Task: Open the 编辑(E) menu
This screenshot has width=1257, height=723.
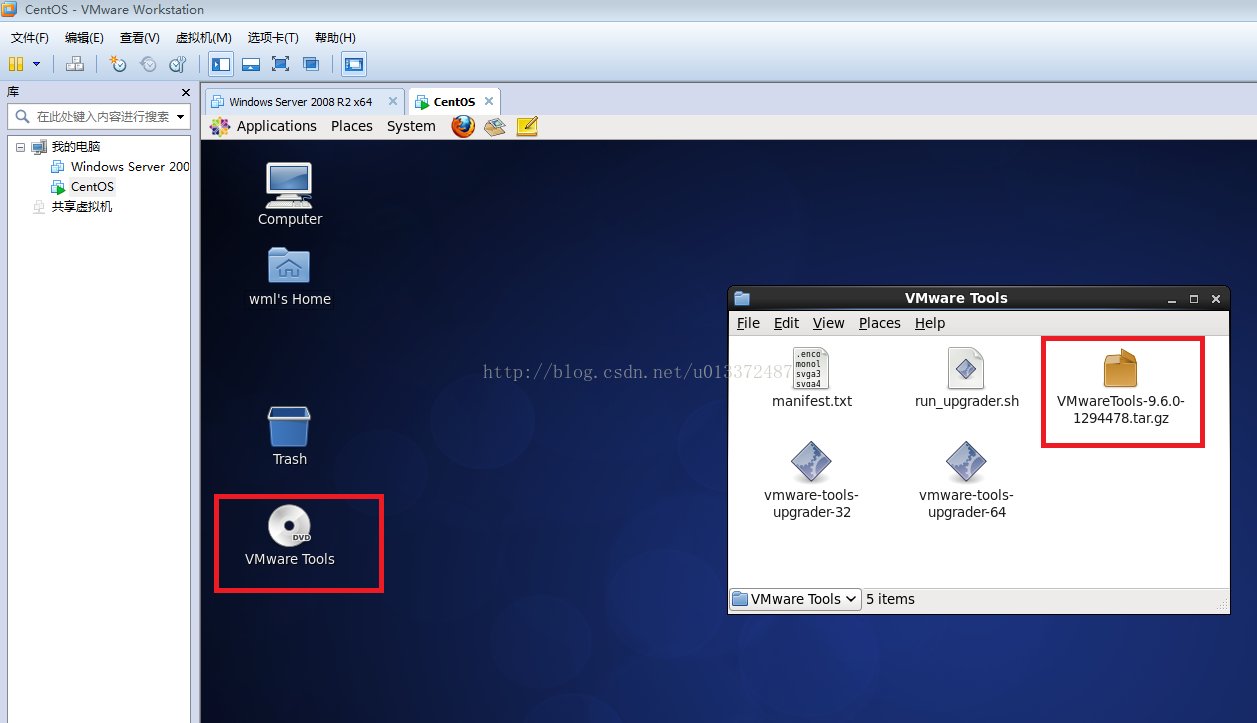Action: pos(84,38)
